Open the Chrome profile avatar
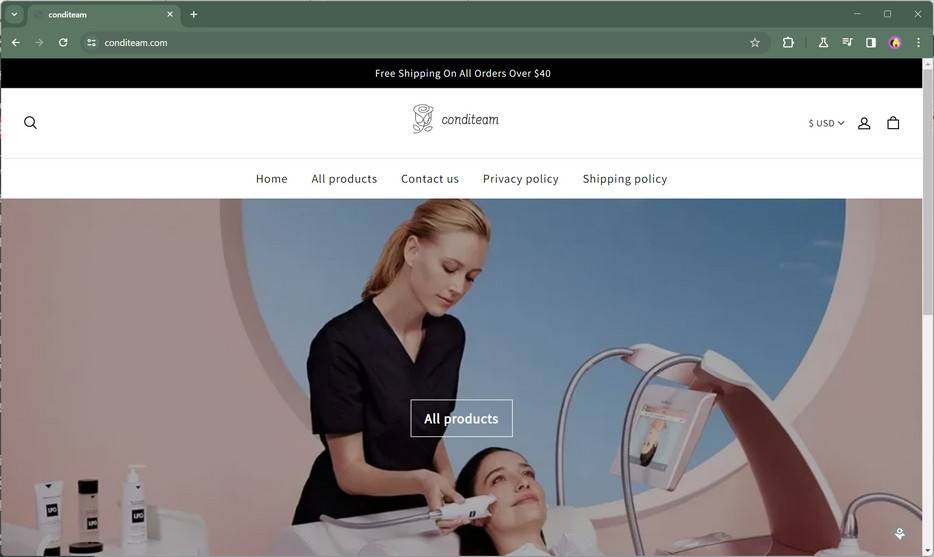Screen dimensions: 934x557 (895, 42)
